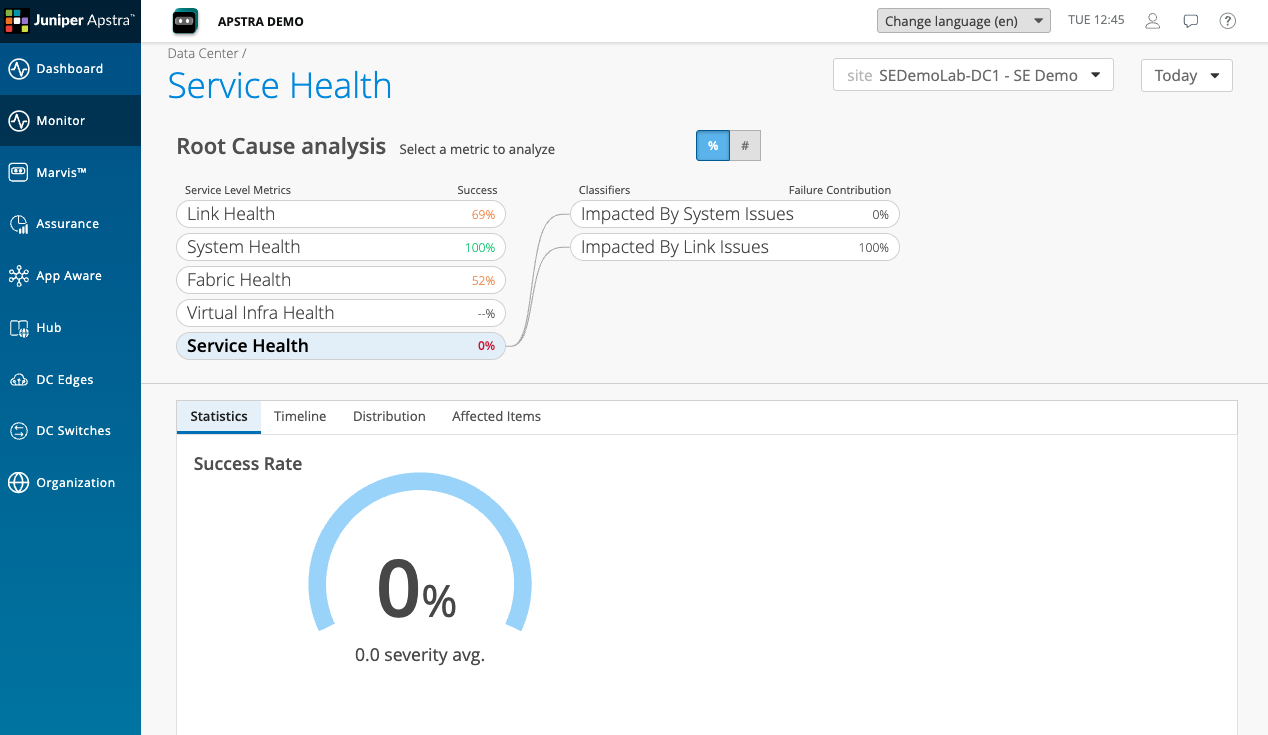Select Impacted By Link Issues classifier
This screenshot has width=1268, height=735.
tap(735, 247)
